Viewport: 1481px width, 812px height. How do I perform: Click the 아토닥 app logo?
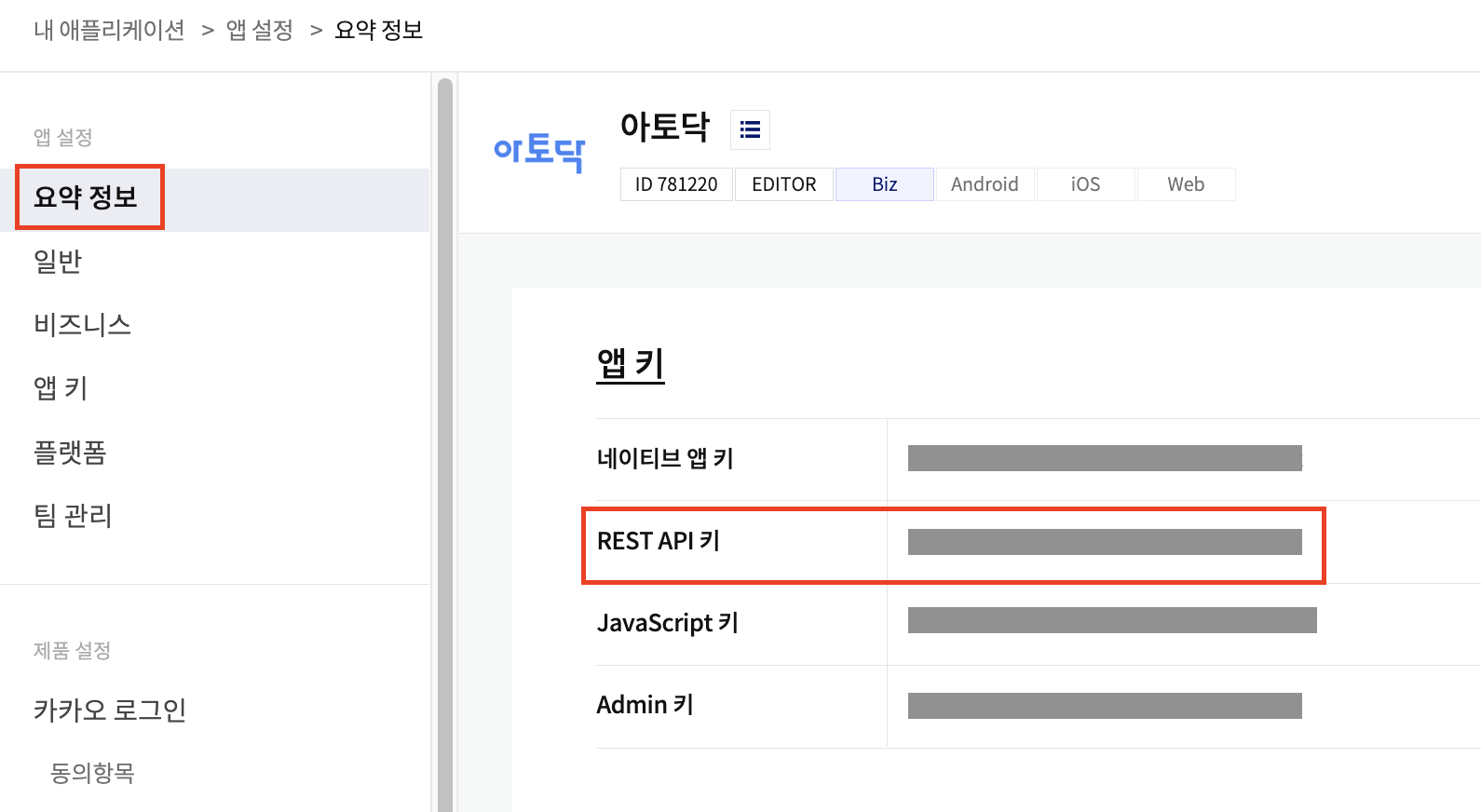click(539, 151)
